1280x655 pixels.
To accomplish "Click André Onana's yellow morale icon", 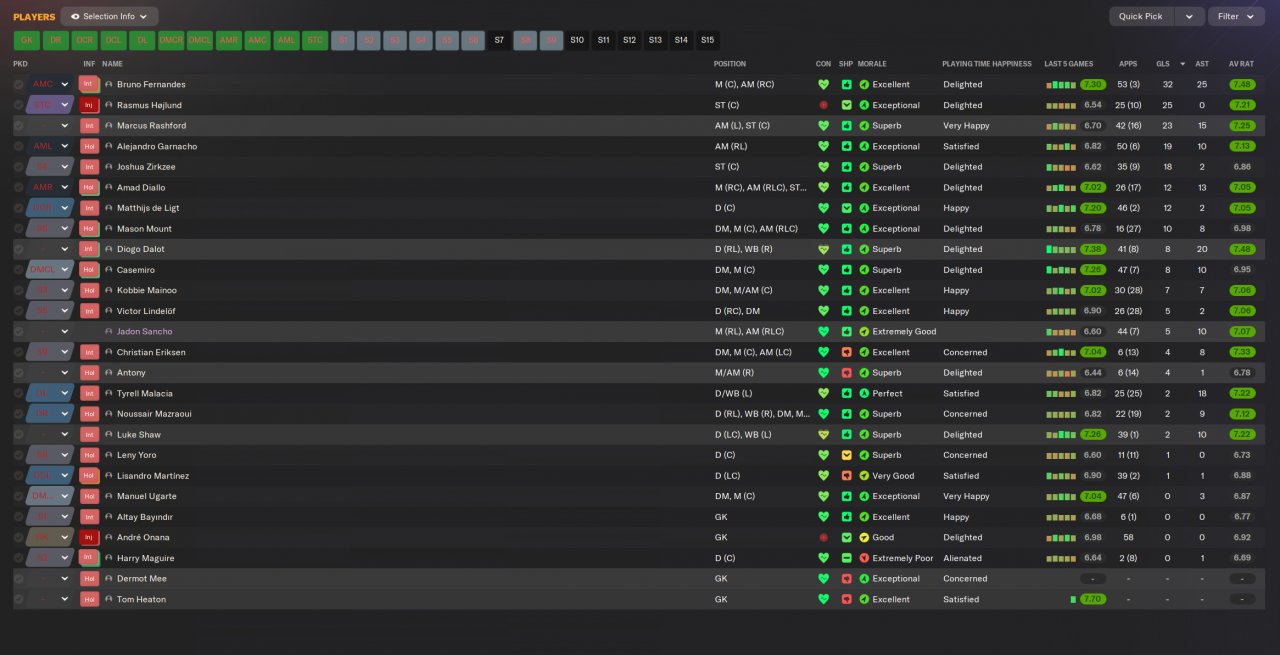I will (x=864, y=537).
